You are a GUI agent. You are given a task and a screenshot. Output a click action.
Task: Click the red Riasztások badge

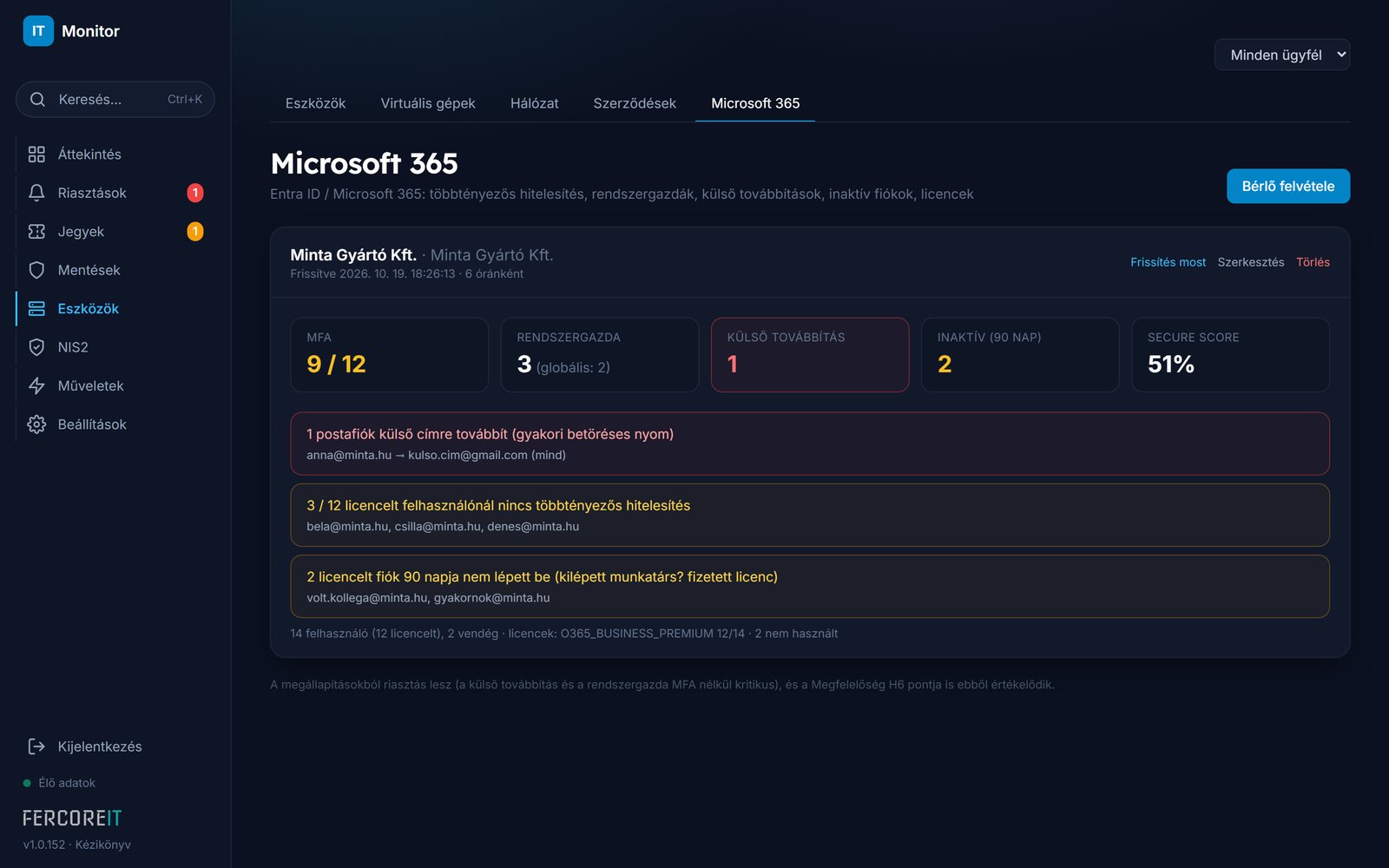(195, 193)
